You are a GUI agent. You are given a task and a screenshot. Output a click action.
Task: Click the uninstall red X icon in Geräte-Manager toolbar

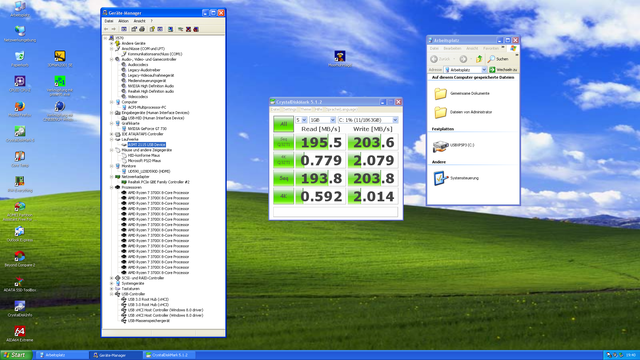click(x=188, y=29)
